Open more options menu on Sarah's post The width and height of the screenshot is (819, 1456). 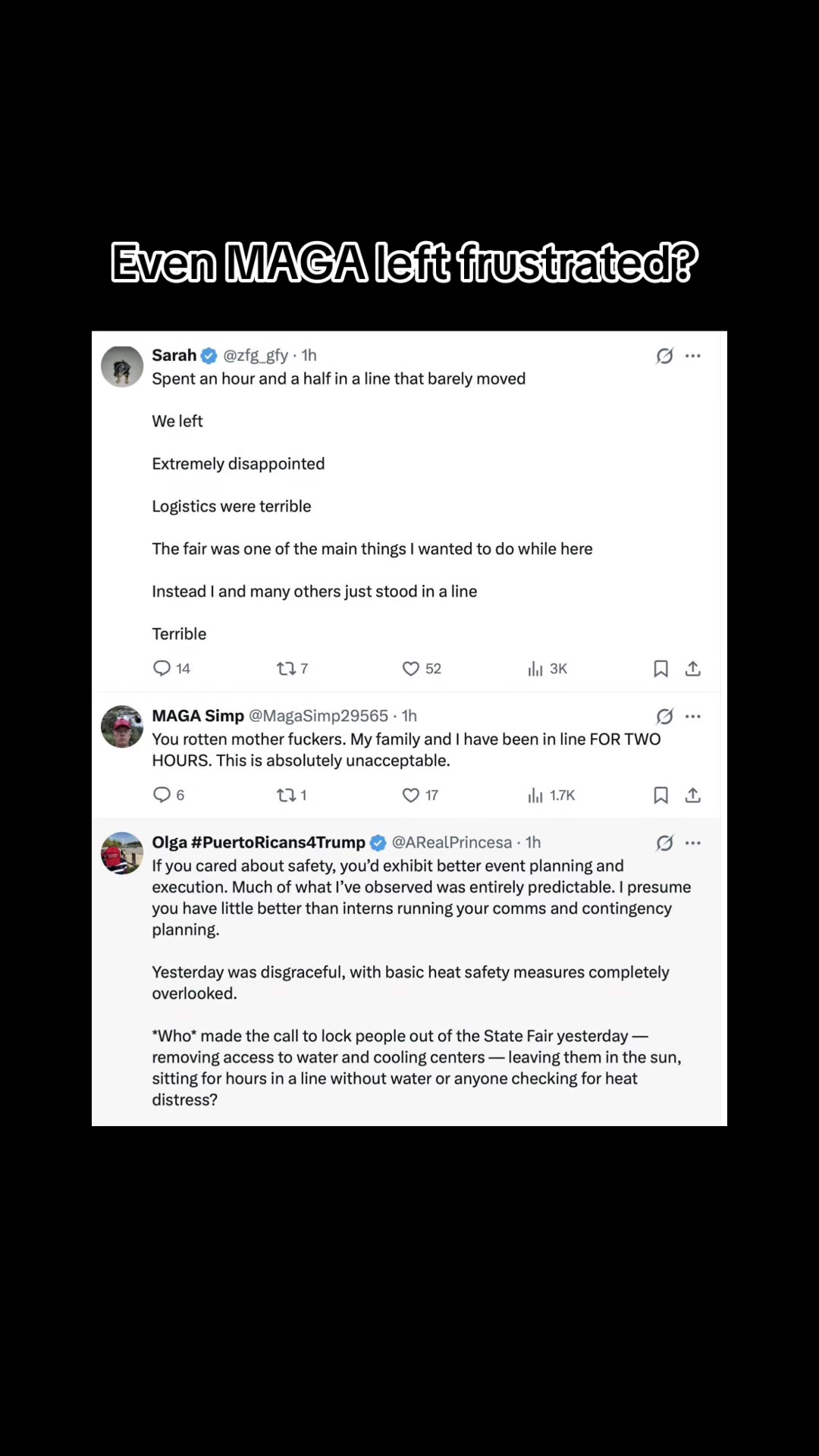point(693,356)
